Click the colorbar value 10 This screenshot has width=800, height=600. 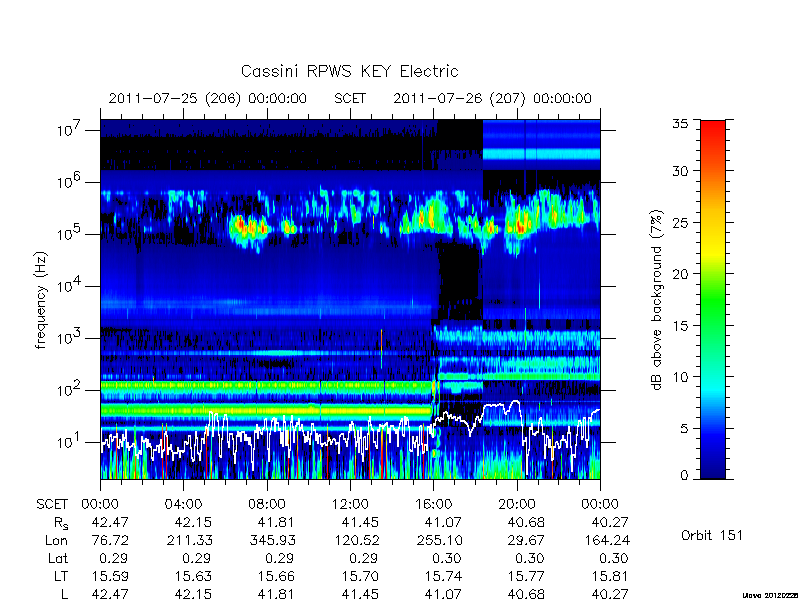[x=680, y=377]
